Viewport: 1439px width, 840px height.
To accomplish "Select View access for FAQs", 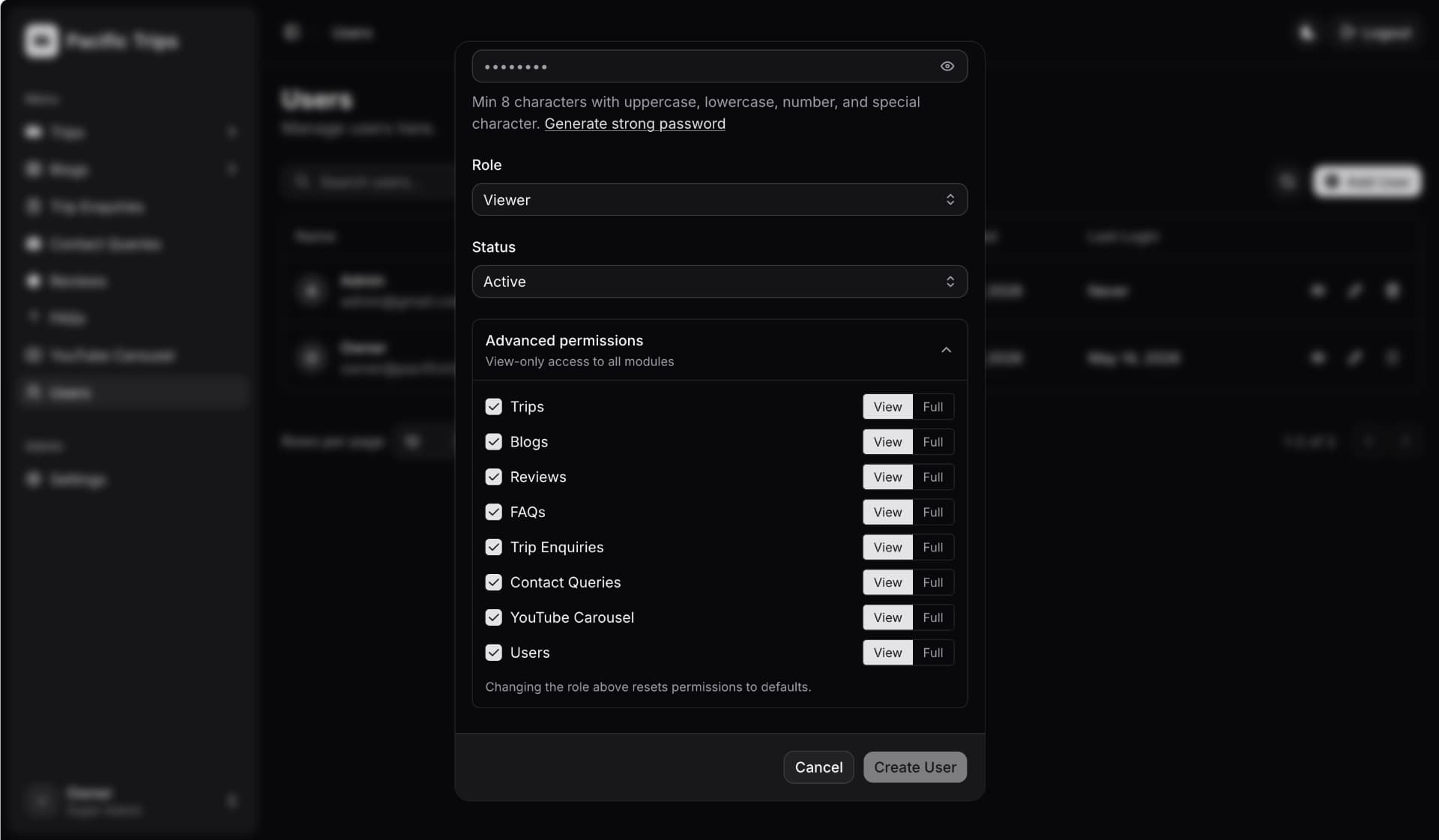I will [x=887, y=512].
